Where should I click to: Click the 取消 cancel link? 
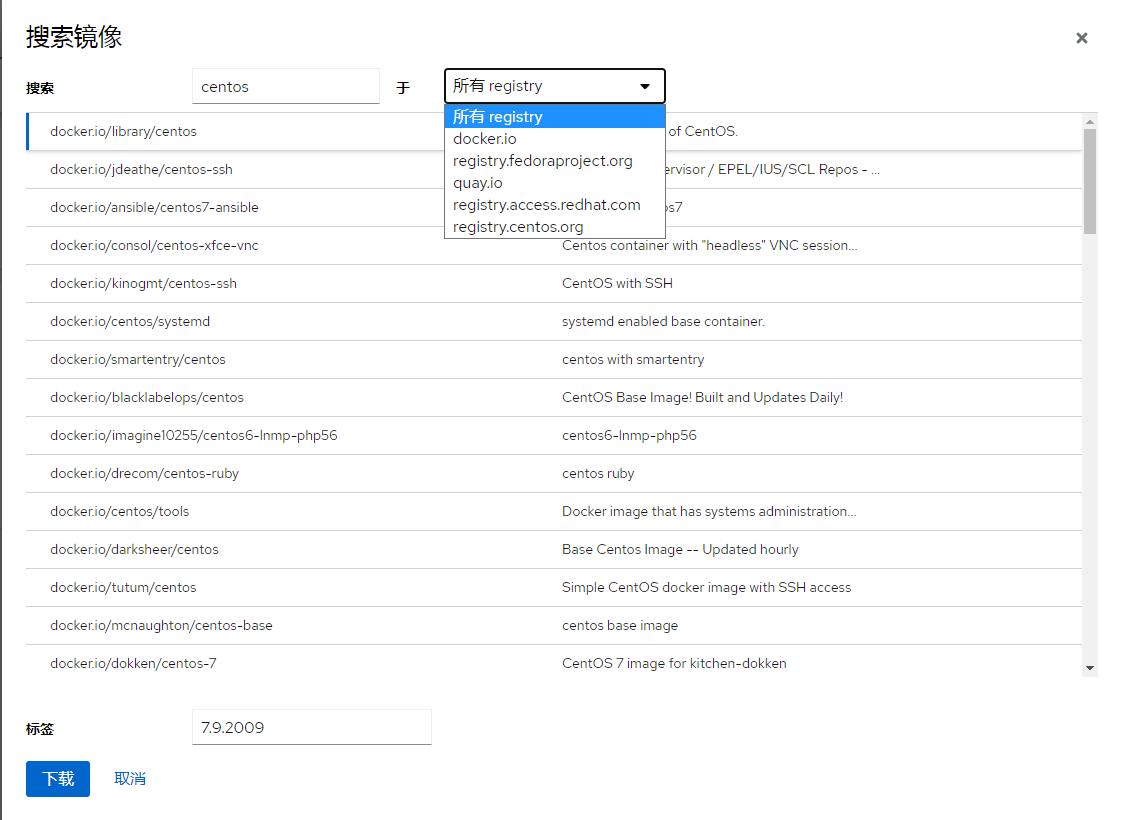click(130, 778)
